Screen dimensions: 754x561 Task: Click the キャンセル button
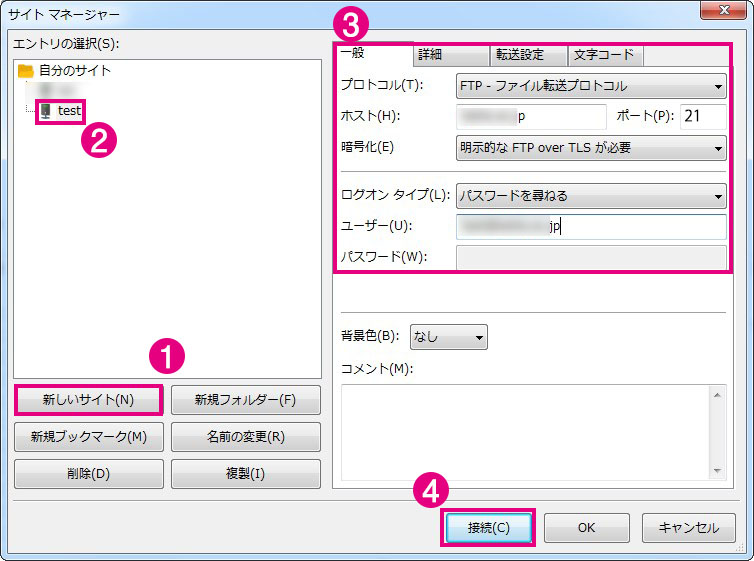coord(688,528)
